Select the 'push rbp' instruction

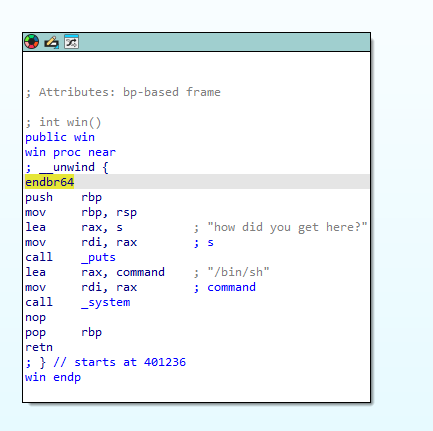[63, 197]
